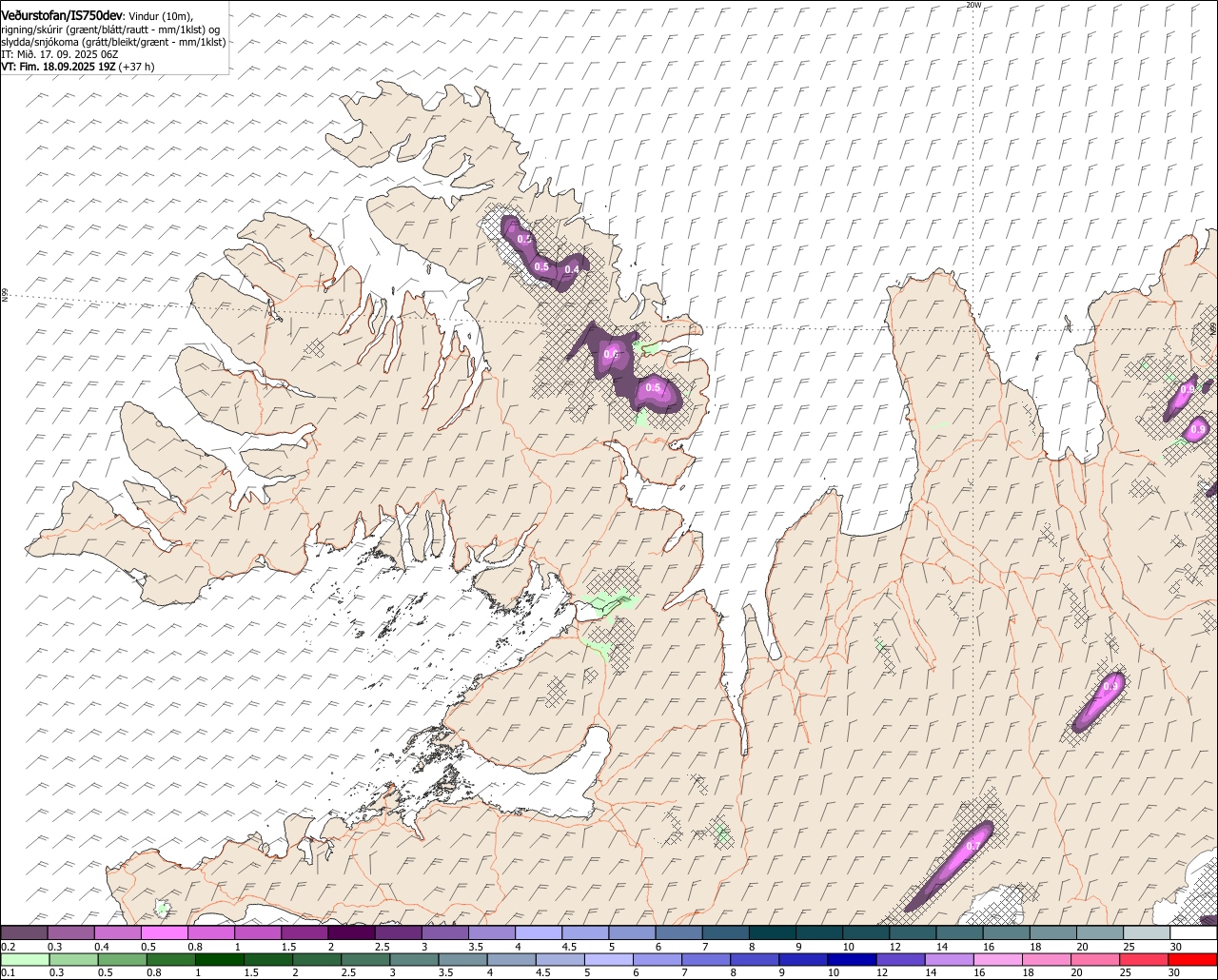Pick the dark teal swatch between 8 and 9
1218x980 pixels.
click(x=771, y=932)
